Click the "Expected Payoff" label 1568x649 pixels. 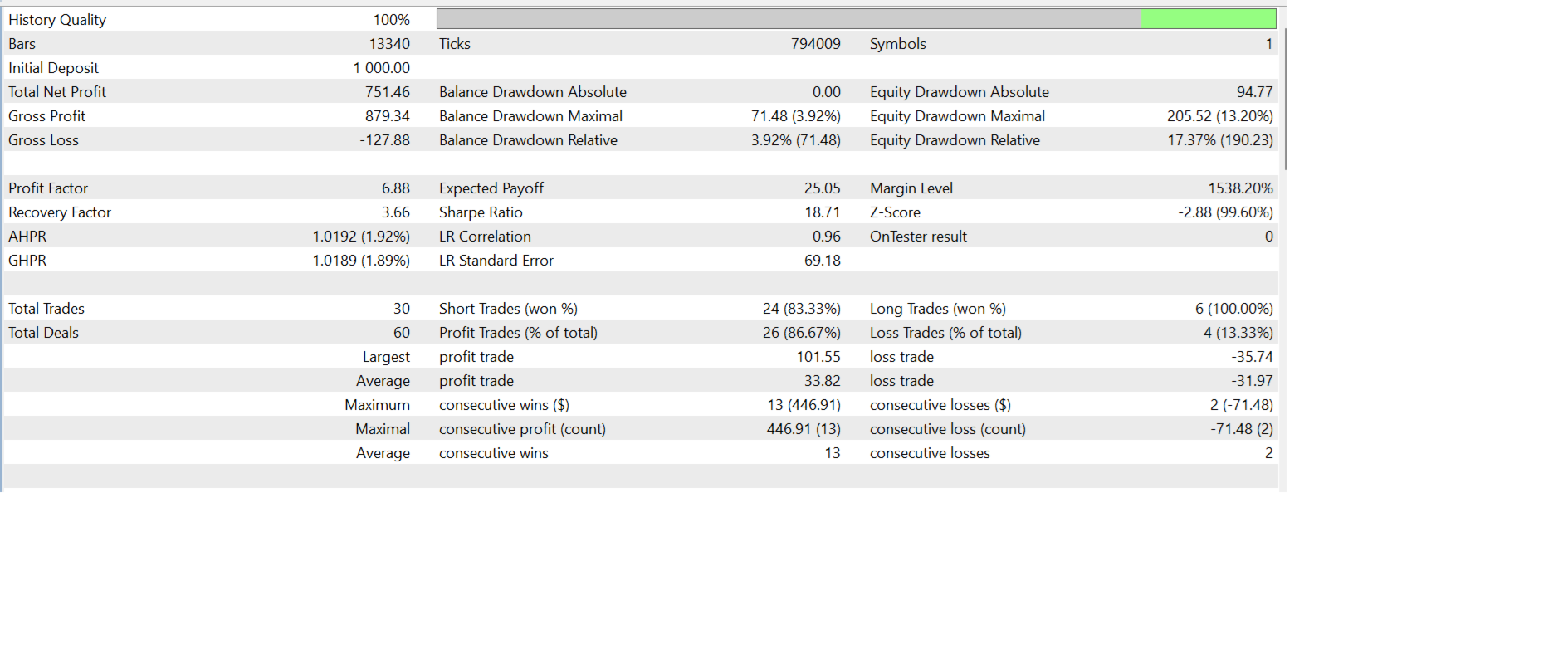click(491, 188)
